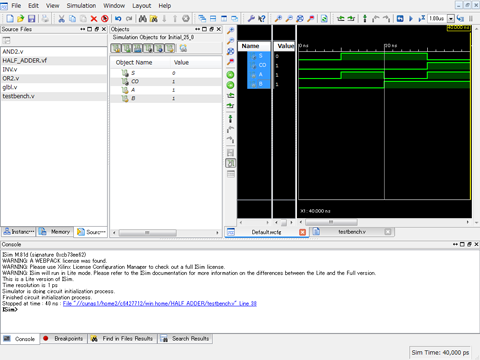Click the waveform horizontal scrollbar thumb
The image size is (480, 360).
click(331, 222)
